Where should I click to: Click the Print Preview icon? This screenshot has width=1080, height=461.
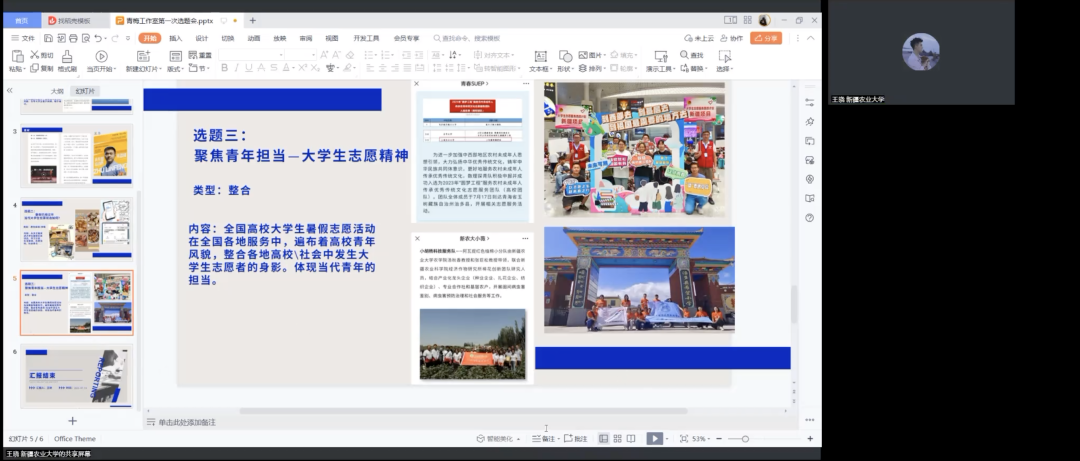click(86, 39)
